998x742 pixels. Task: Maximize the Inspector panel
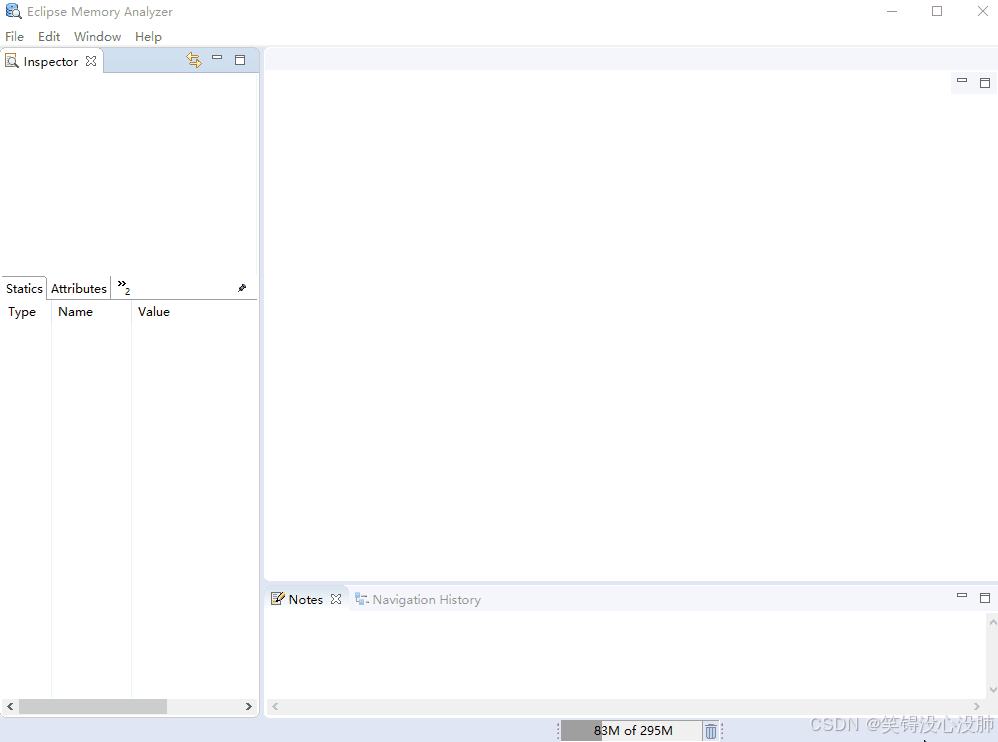coord(240,60)
